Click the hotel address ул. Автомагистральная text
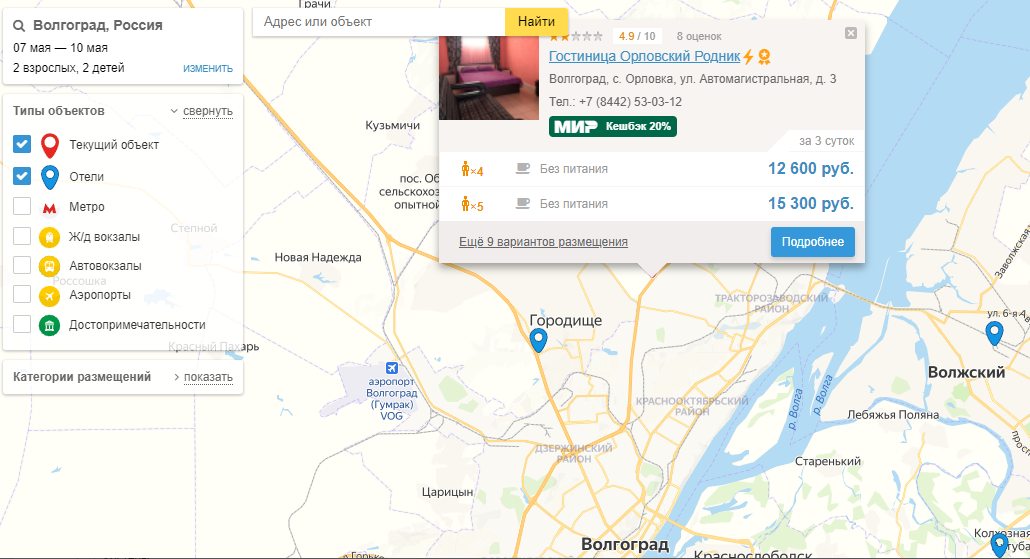The height and width of the screenshot is (559, 1030). pyautogui.click(x=692, y=79)
